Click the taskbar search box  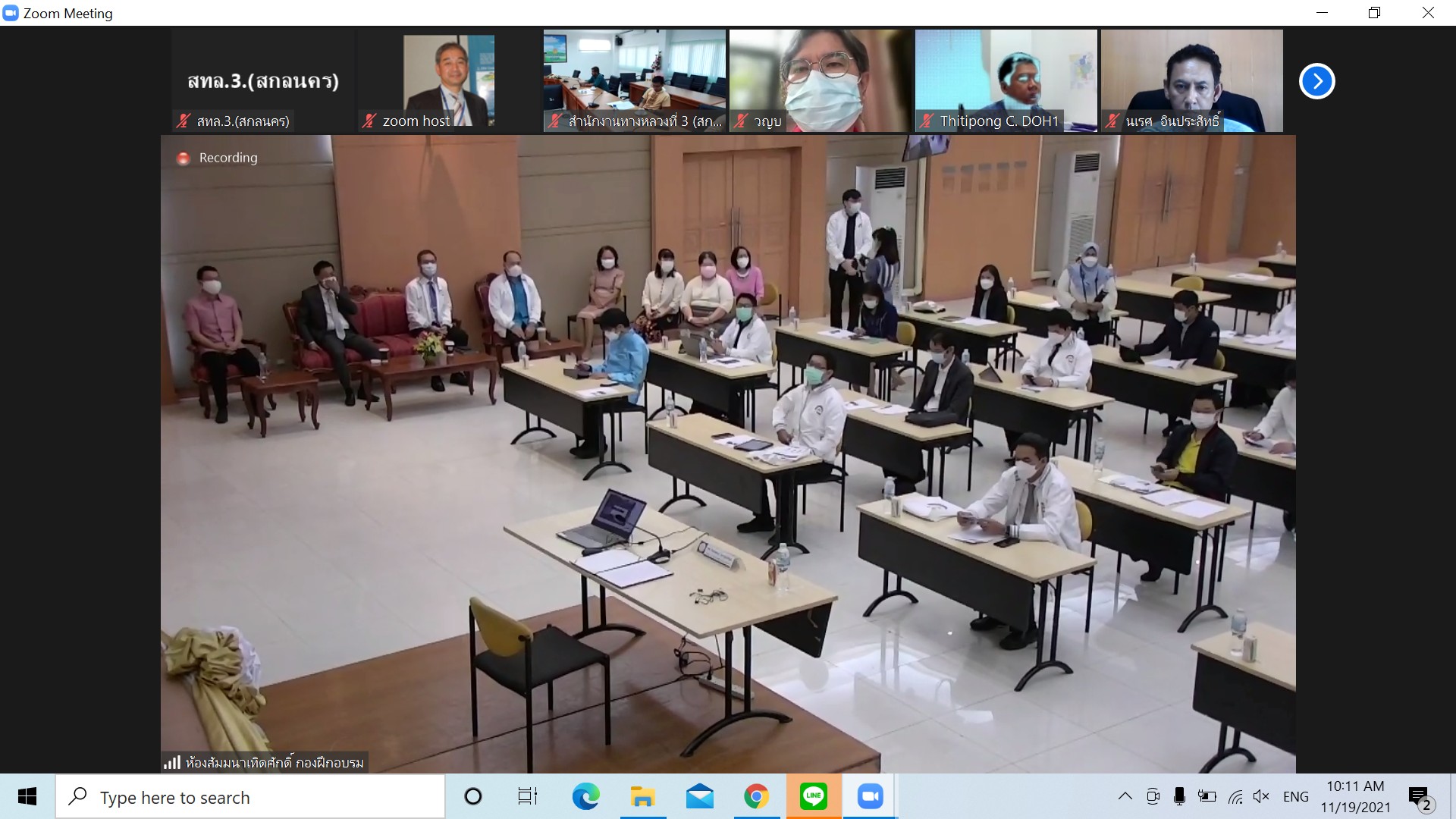(250, 797)
